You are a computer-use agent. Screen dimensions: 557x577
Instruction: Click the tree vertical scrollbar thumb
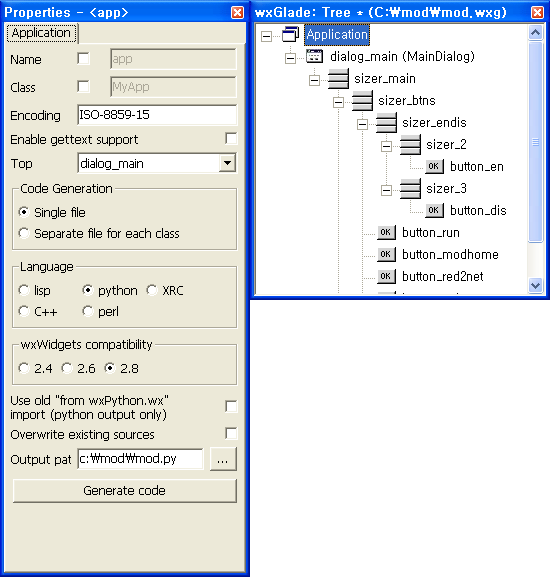536,142
